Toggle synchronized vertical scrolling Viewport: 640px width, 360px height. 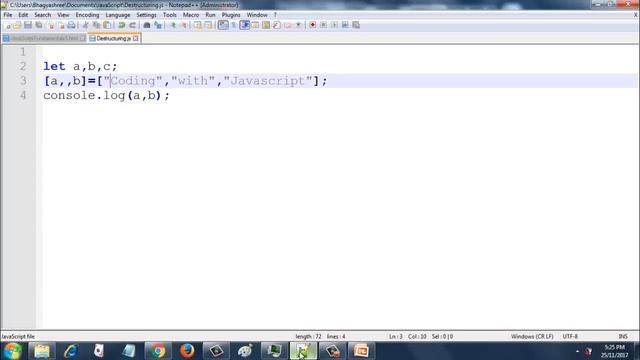point(198,25)
